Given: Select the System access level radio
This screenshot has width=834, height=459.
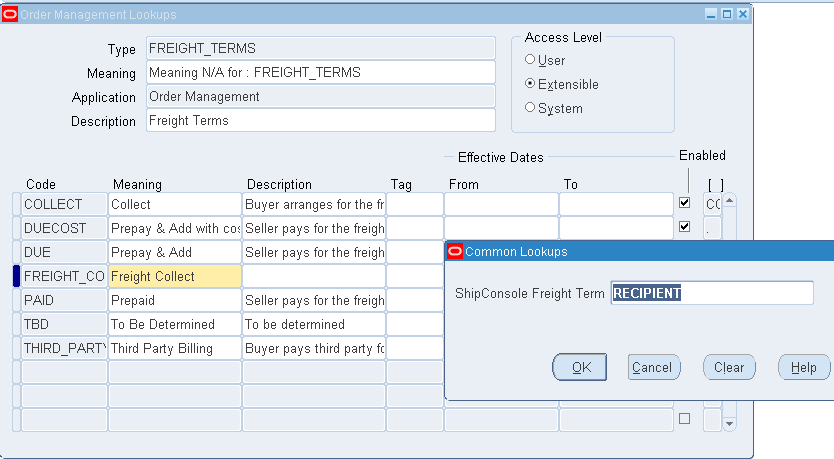Looking at the screenshot, I should pyautogui.click(x=530, y=107).
